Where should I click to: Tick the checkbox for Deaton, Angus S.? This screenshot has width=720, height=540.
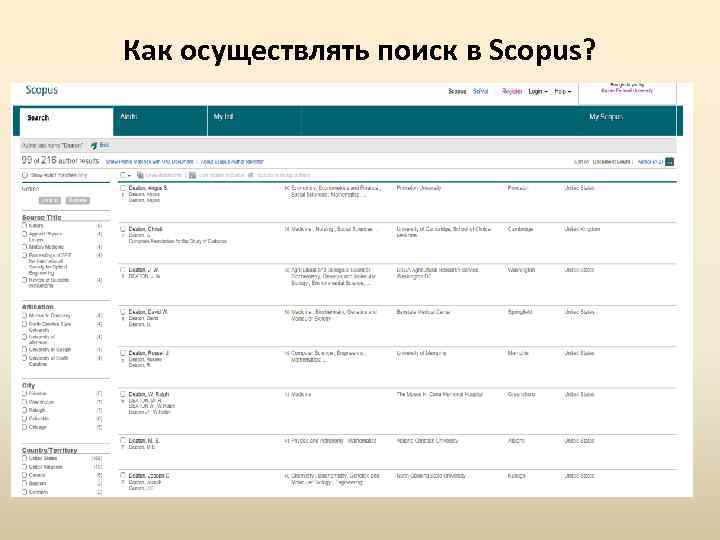123,188
